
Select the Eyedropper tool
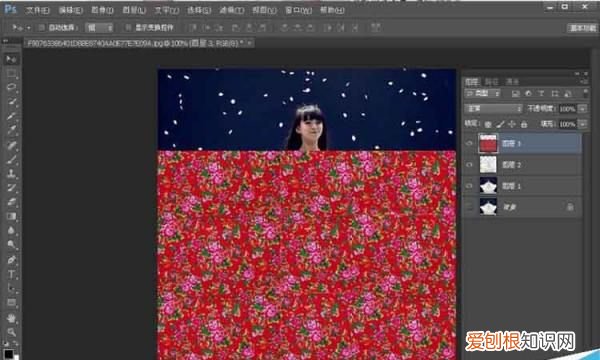(x=11, y=130)
